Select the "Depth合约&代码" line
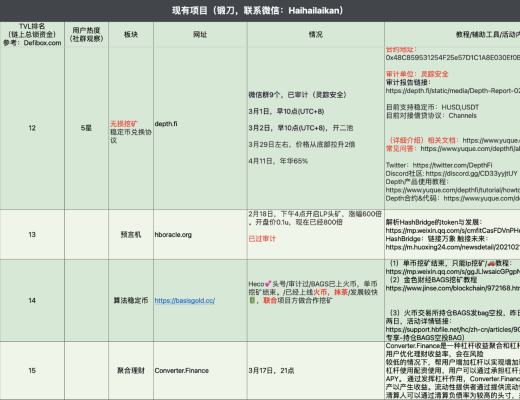This screenshot has width=520, height=400. coord(453,198)
